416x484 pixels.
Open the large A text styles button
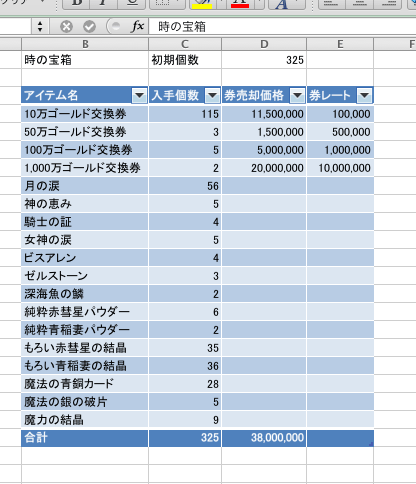point(282,3)
